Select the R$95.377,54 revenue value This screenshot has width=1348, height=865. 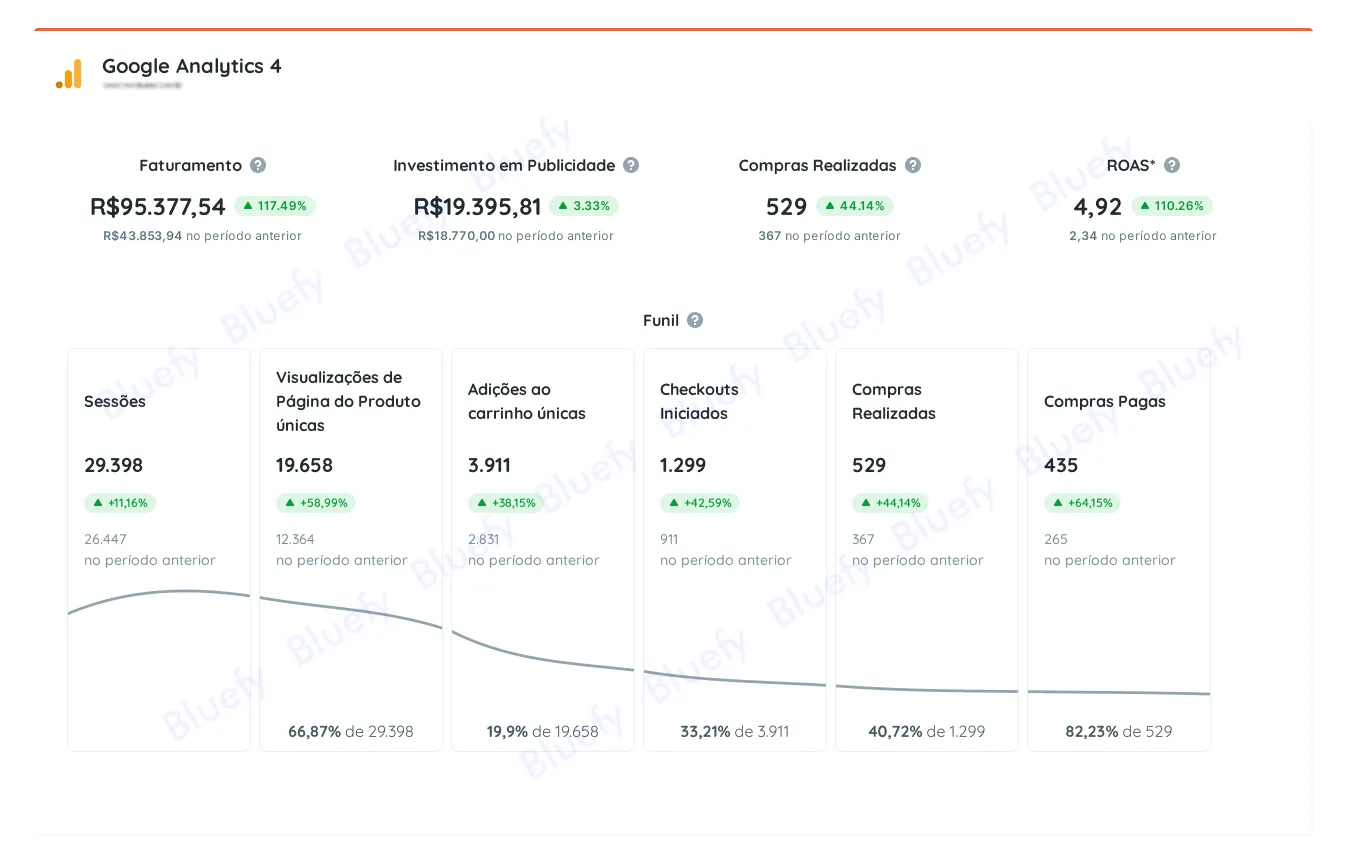pyautogui.click(x=158, y=207)
